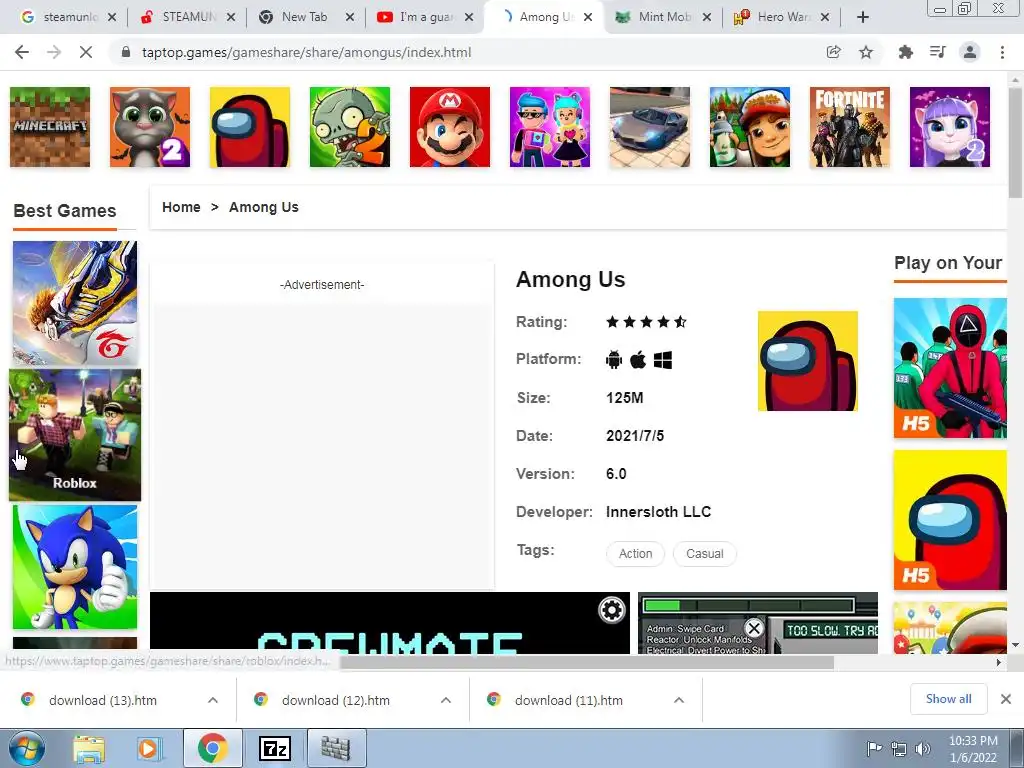The image size is (1024, 768).
Task: Click the volume speaker tray icon
Action: coord(922,749)
